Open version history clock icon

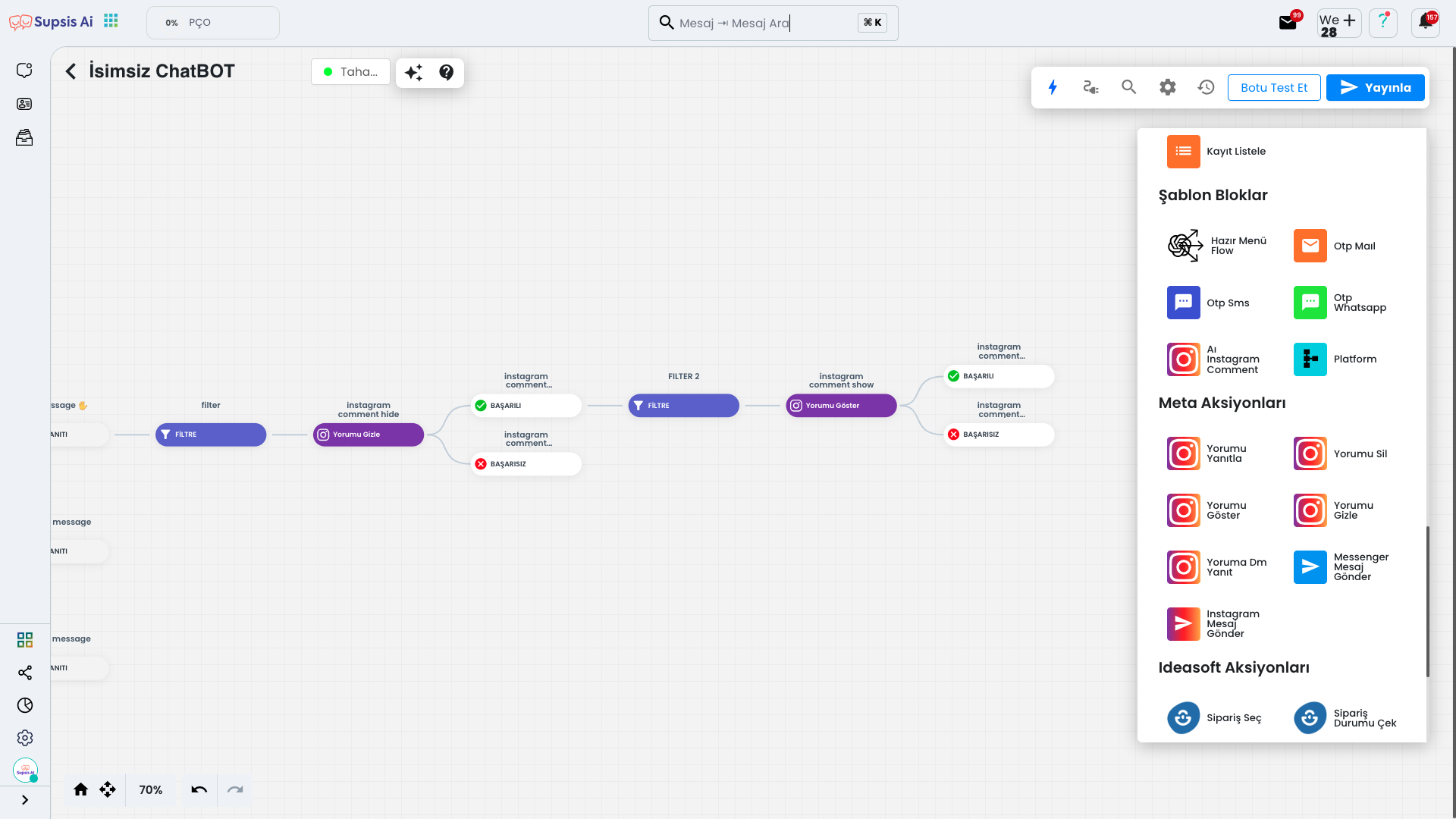click(1206, 87)
